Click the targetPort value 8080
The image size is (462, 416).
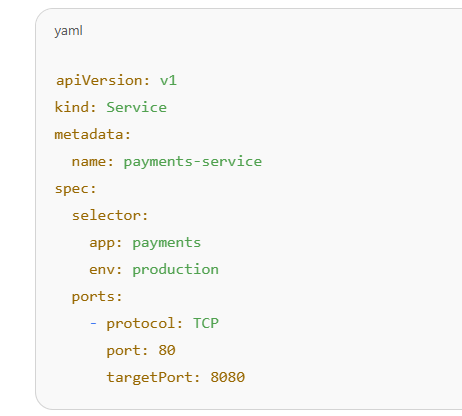pos(227,377)
